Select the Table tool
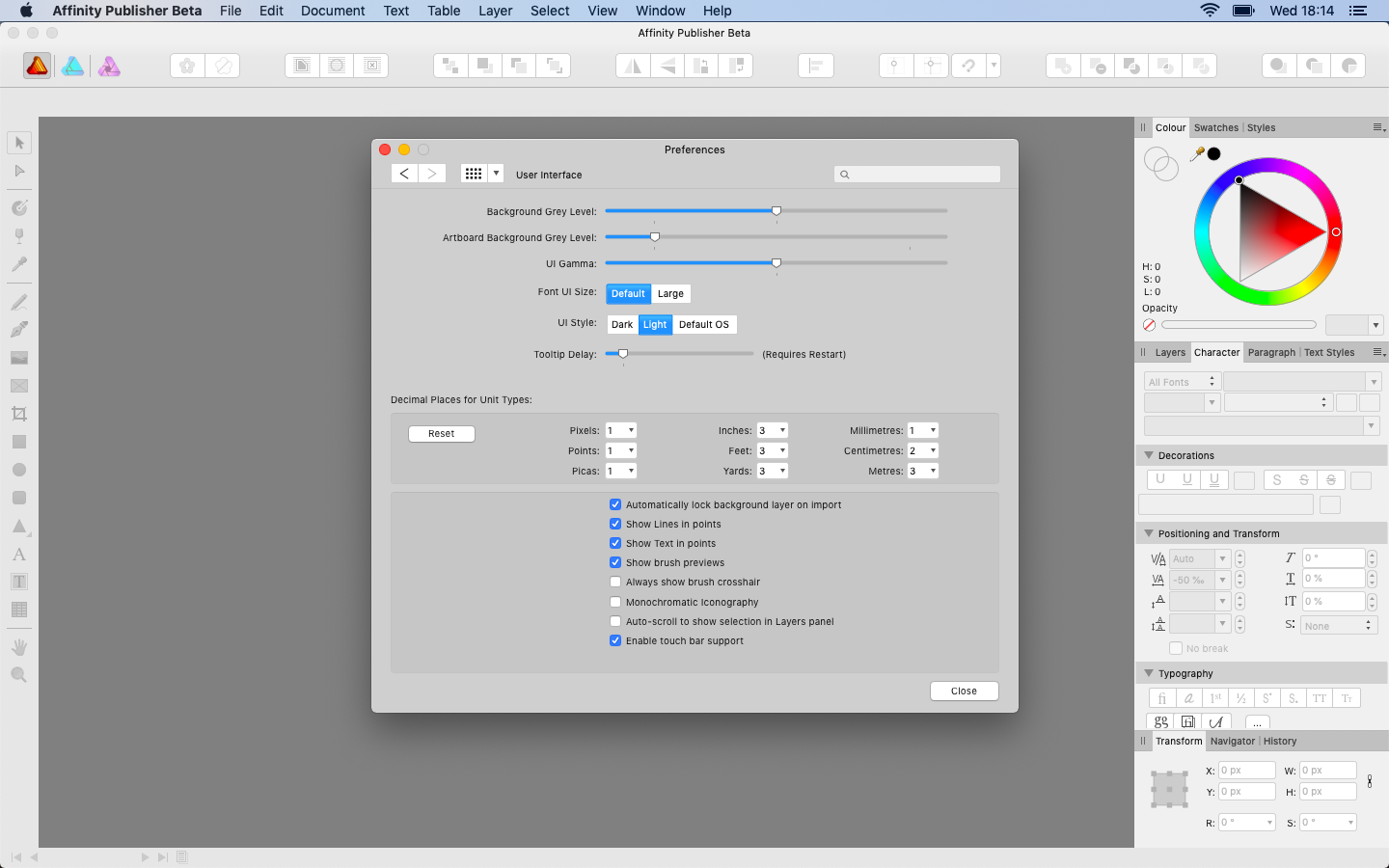The width and height of the screenshot is (1389, 868). [x=19, y=610]
